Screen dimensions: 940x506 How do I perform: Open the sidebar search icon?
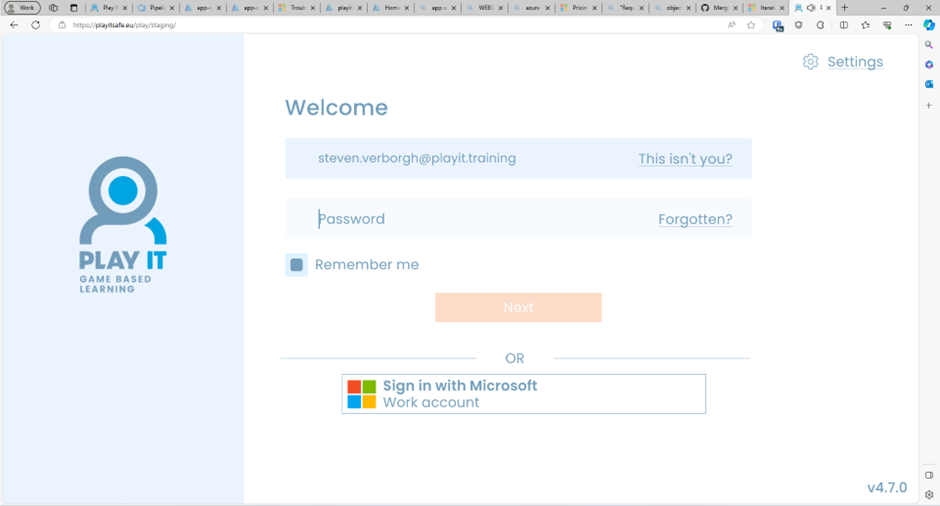[x=929, y=45]
